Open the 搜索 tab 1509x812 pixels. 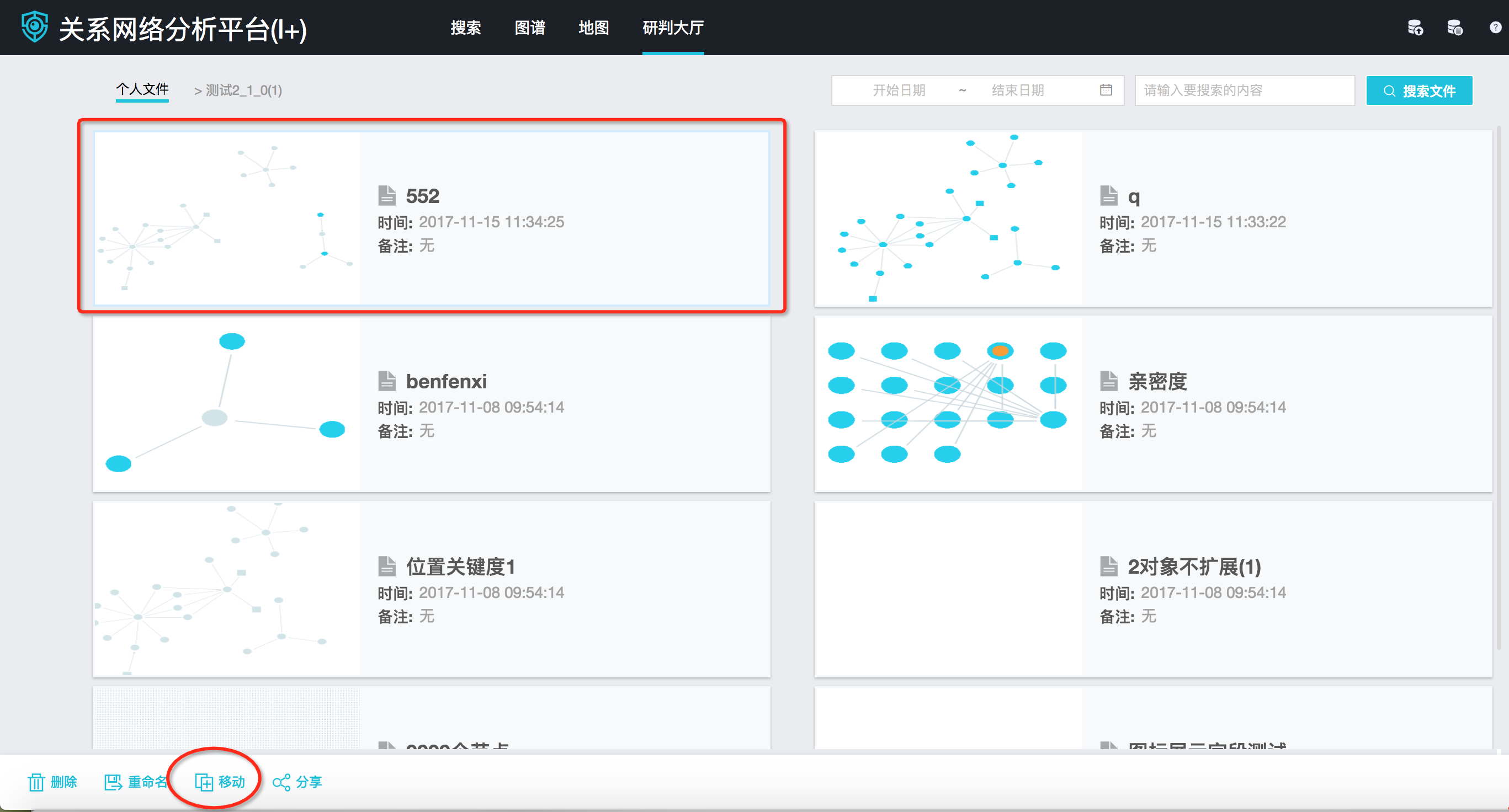click(466, 28)
